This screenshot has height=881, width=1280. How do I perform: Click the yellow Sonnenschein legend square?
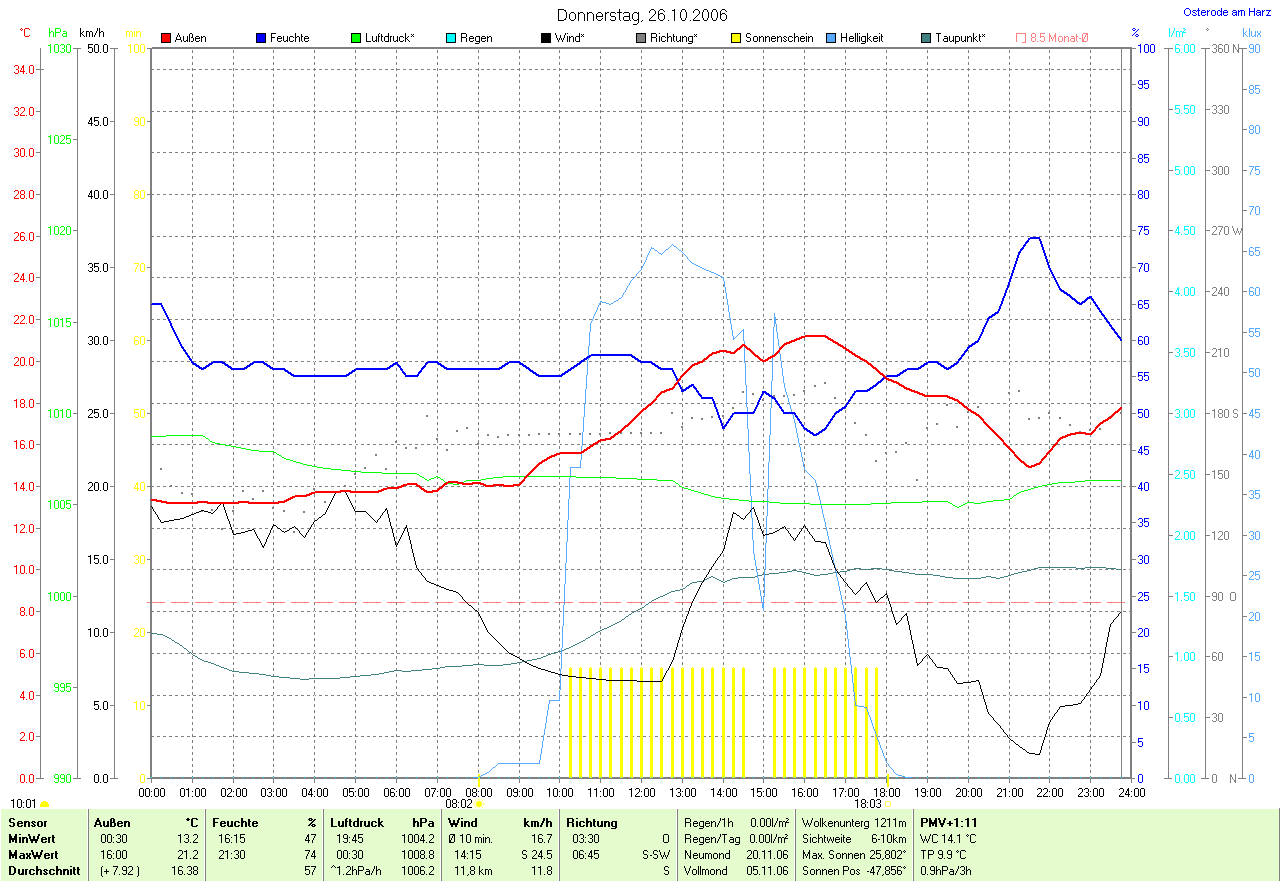click(x=736, y=38)
